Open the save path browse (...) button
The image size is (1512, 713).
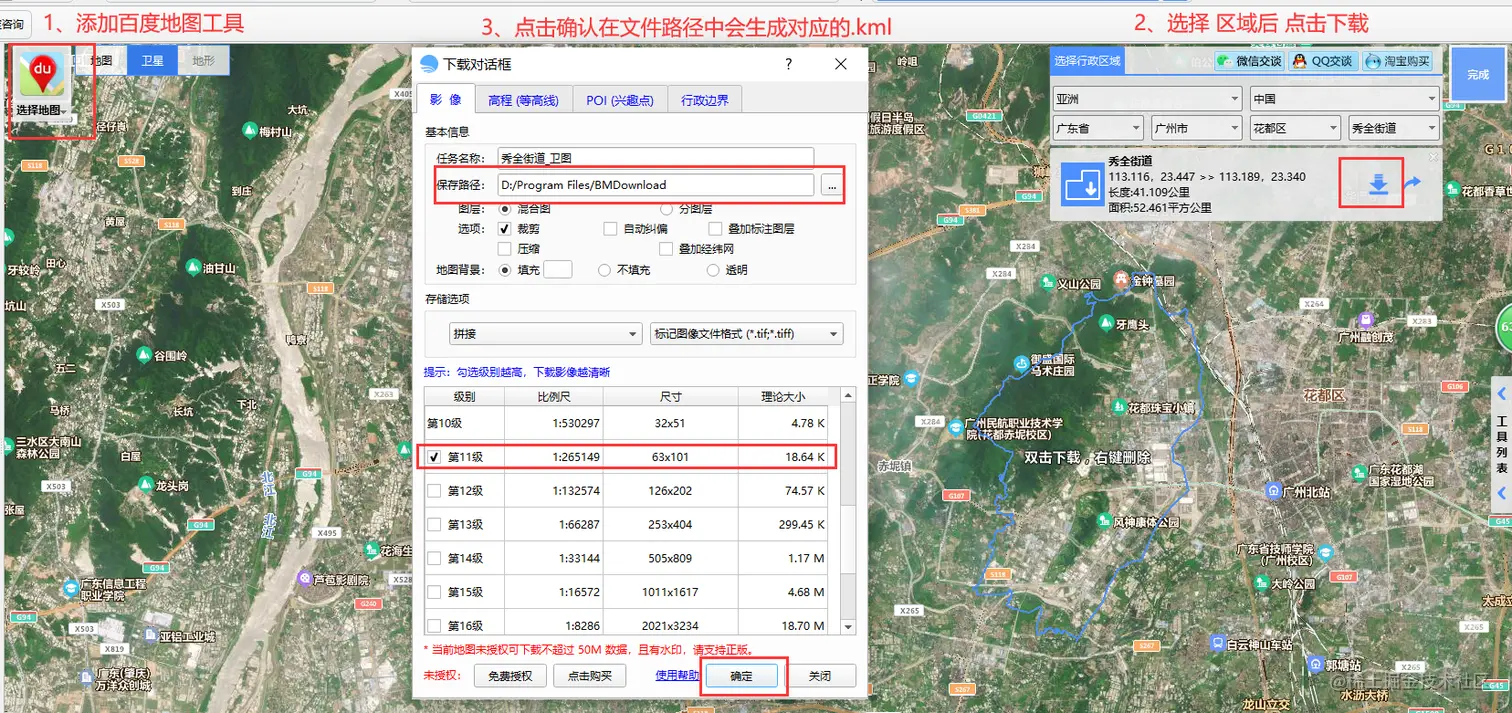pyautogui.click(x=832, y=185)
